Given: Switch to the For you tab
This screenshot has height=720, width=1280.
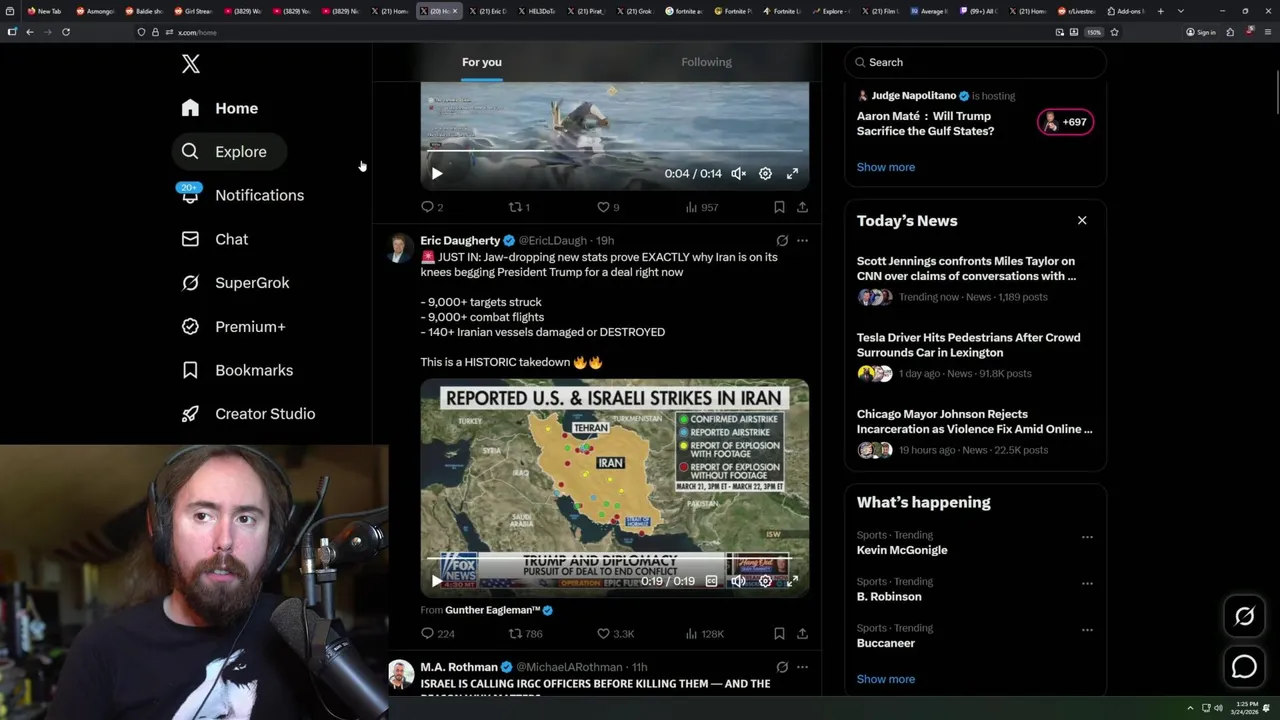Looking at the screenshot, I should 482,62.
